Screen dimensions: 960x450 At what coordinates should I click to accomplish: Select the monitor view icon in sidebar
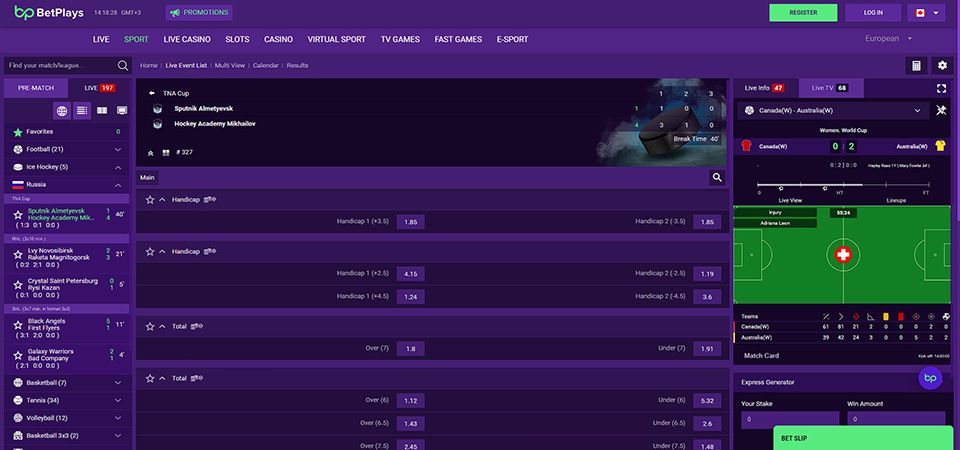pyautogui.click(x=122, y=111)
